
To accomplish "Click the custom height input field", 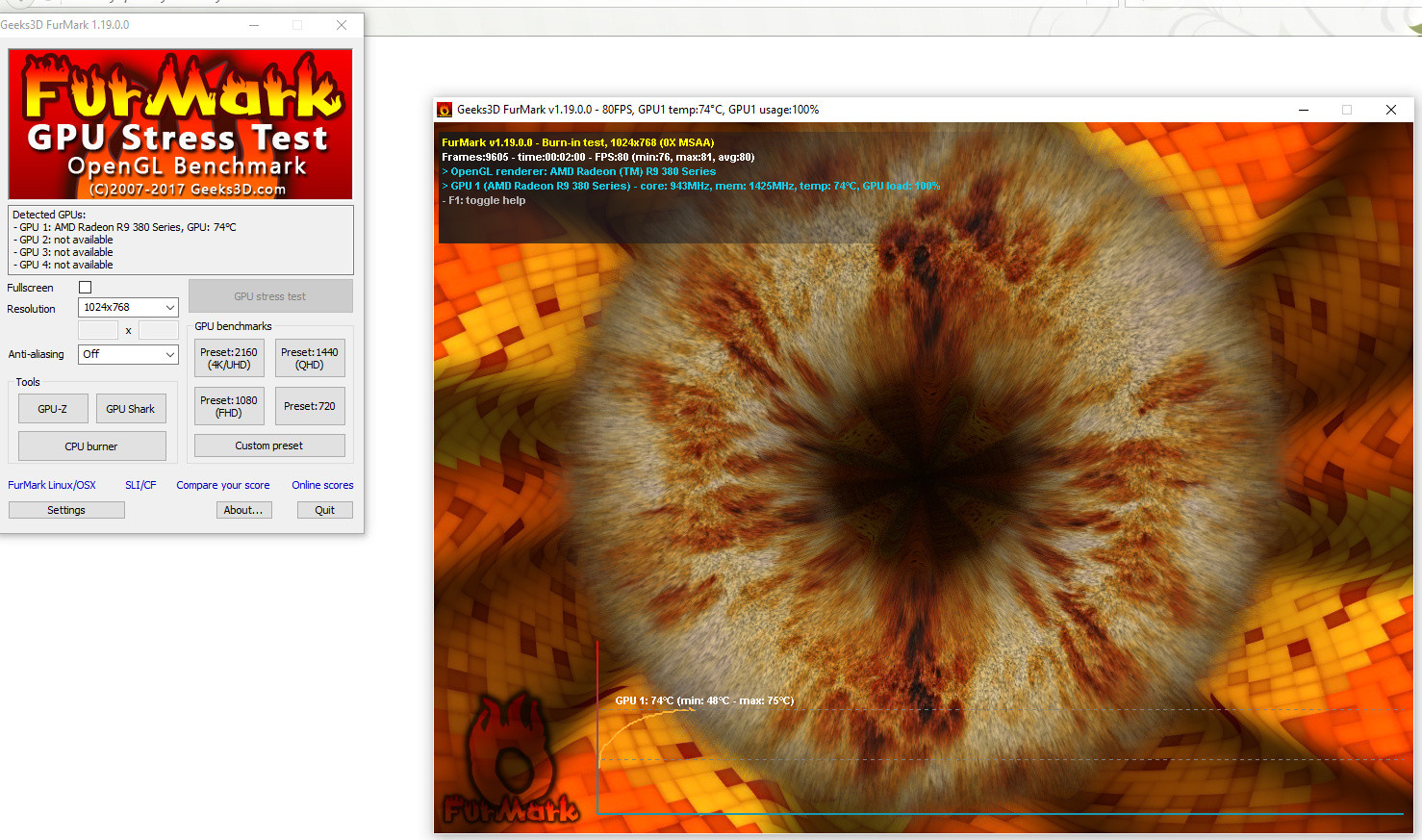I will (x=159, y=330).
